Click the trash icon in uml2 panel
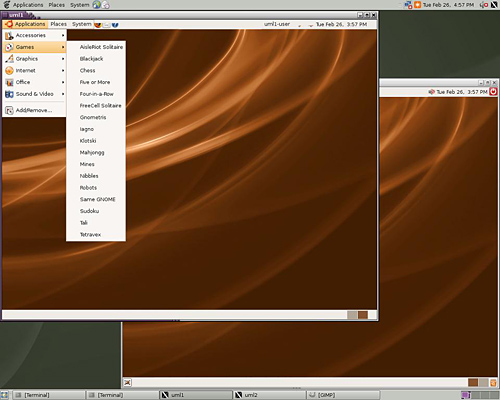The height and width of the screenshot is (400, 500). [x=493, y=382]
